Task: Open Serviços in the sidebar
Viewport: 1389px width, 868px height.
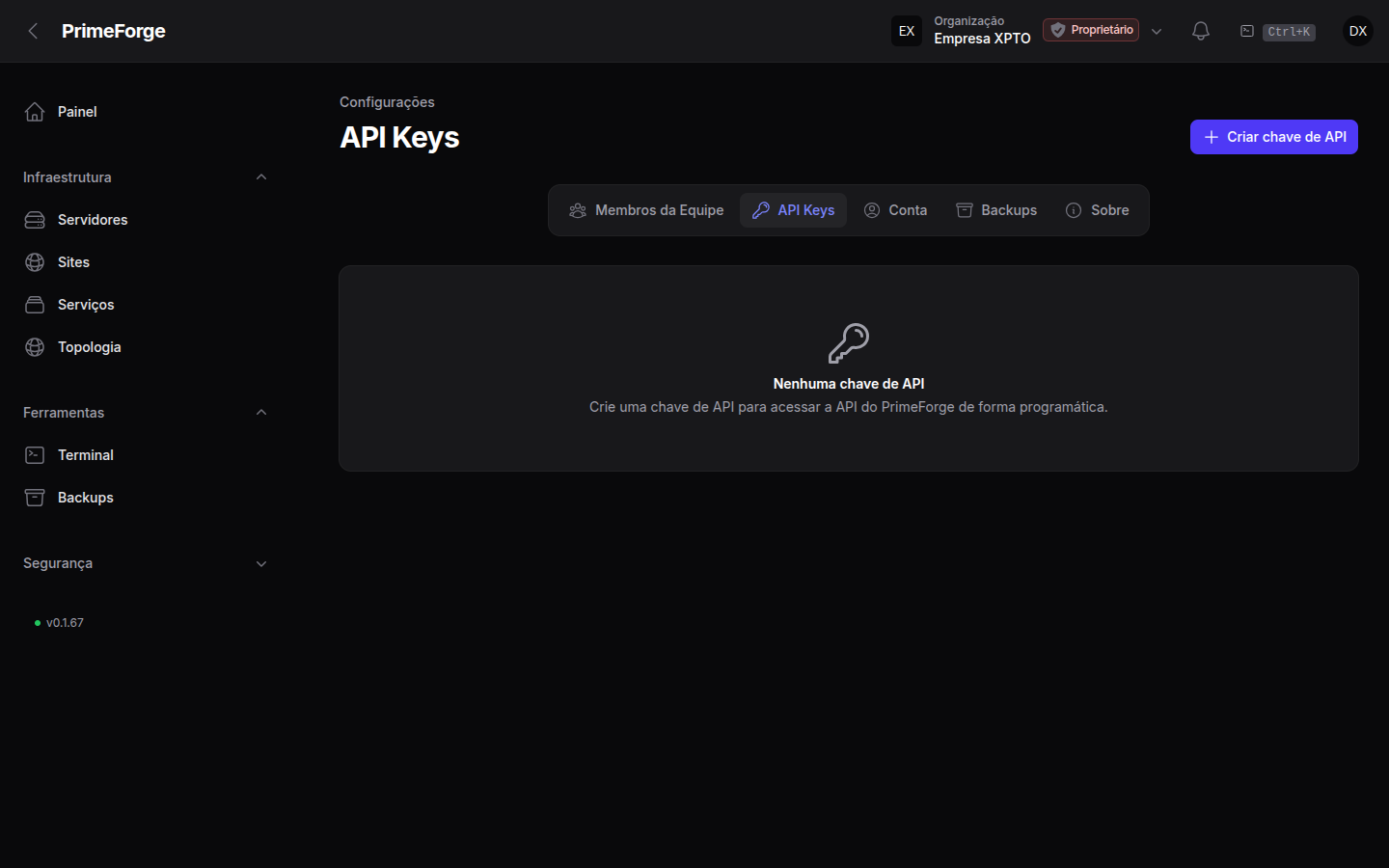Action: 145,305
